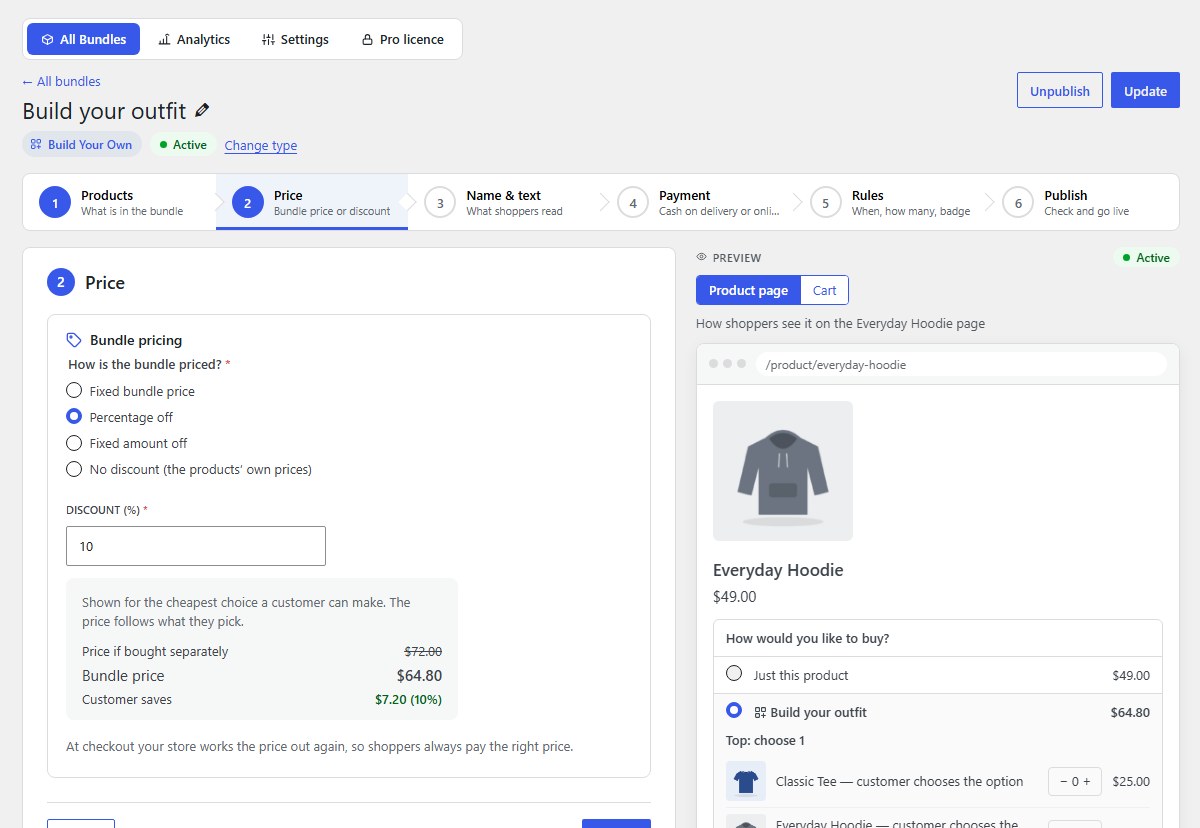
Task: Increase the Classic Tee quantity with plus
Action: [1088, 782]
